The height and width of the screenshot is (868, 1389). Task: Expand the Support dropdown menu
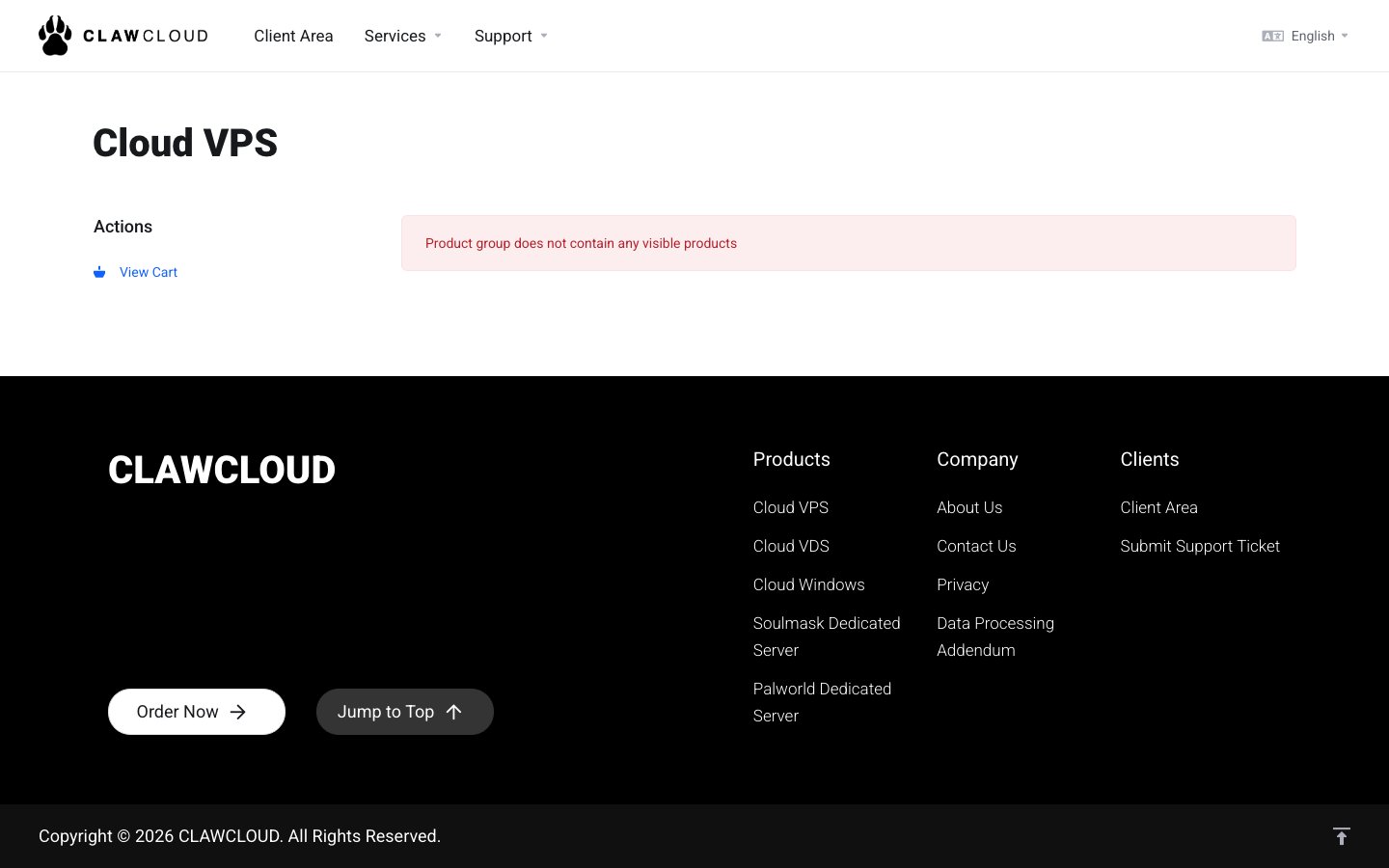pos(510,36)
